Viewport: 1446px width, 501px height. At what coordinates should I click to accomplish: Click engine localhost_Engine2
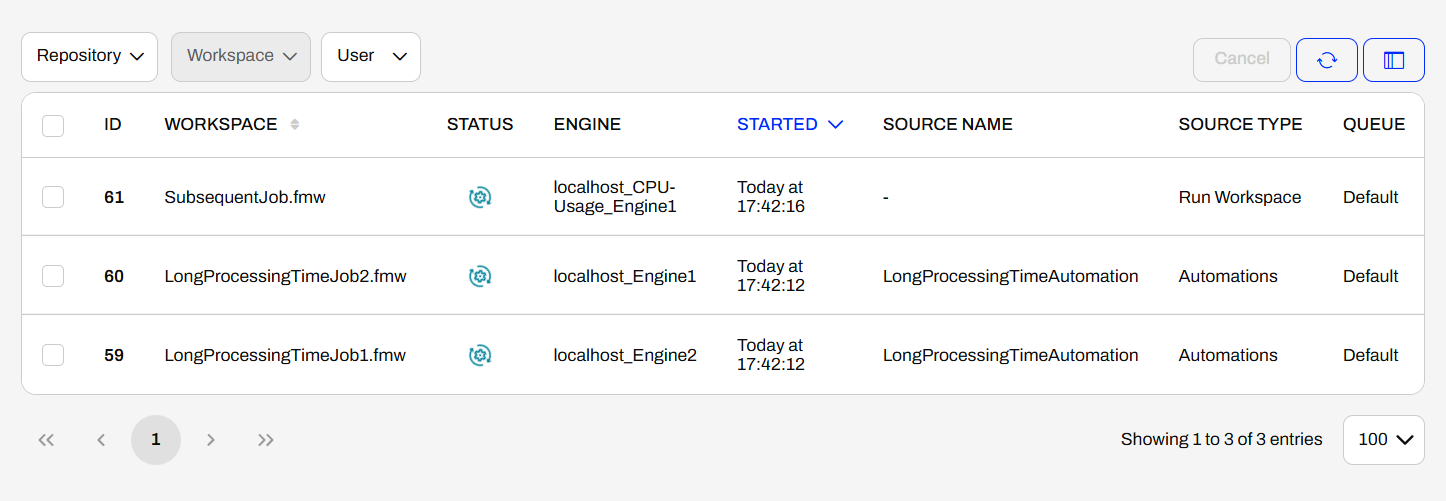point(625,356)
